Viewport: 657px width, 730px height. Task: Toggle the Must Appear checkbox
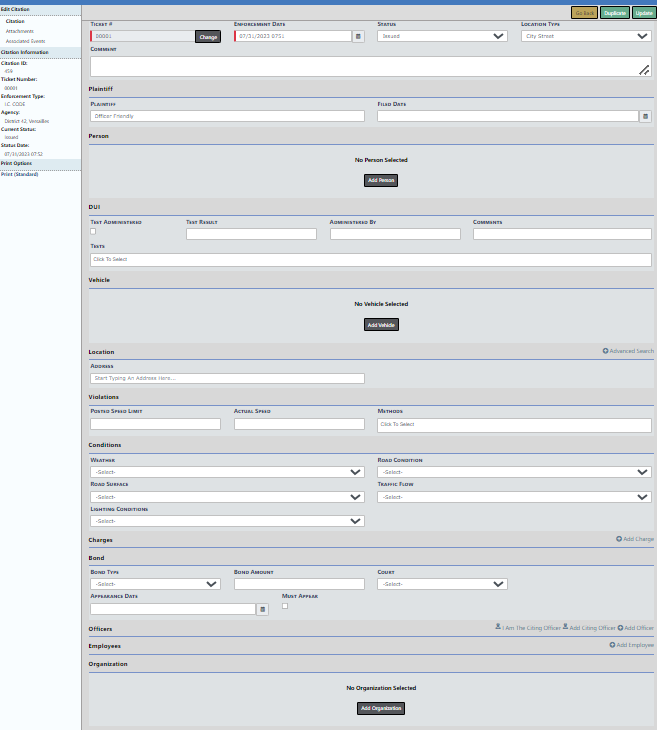[285, 605]
